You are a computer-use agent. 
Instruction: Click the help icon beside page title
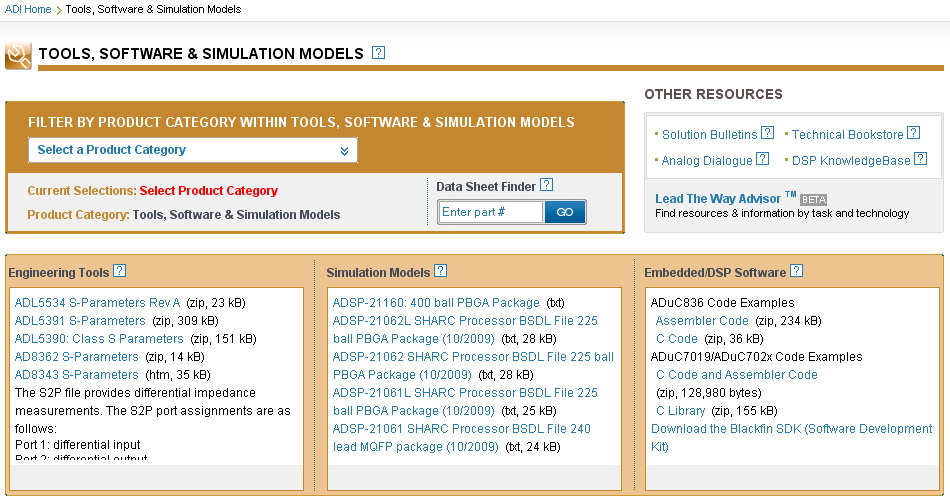[378, 53]
